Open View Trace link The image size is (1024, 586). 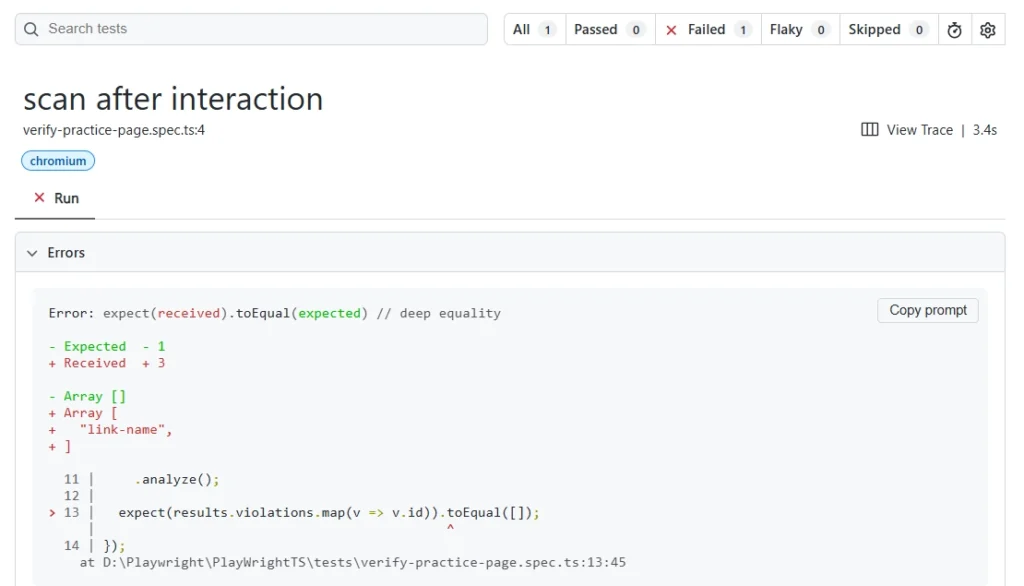(919, 130)
